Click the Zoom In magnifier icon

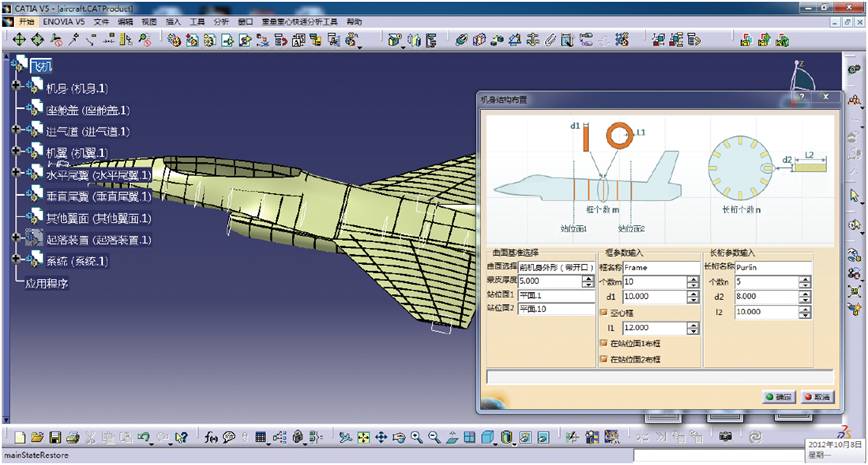416,437
